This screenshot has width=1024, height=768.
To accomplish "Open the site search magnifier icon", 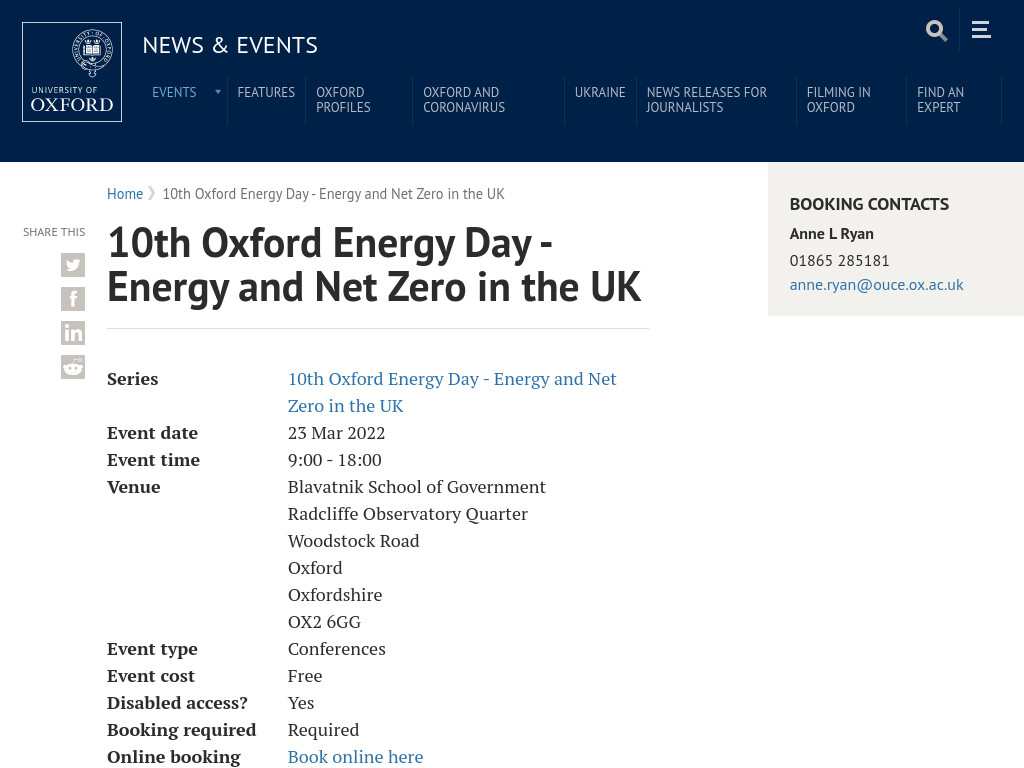I will click(936, 30).
